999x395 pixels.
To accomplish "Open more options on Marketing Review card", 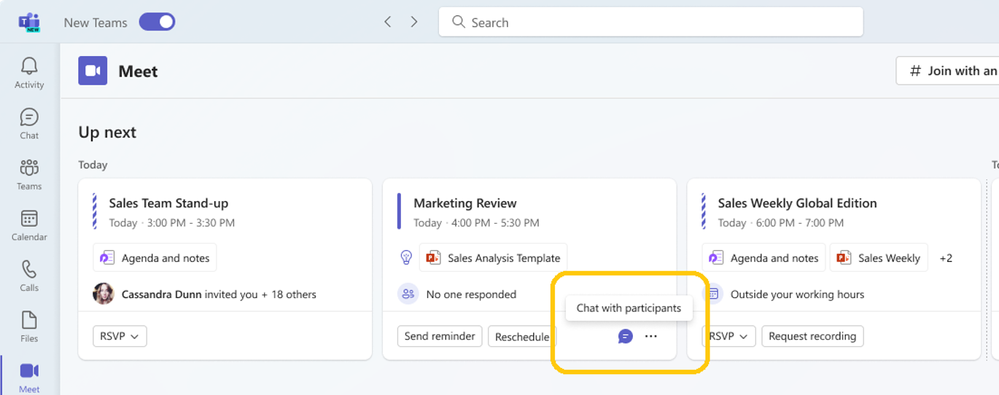I will point(650,336).
